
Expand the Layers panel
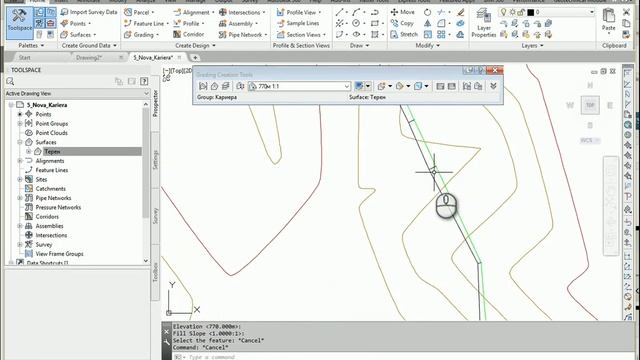coord(532,46)
